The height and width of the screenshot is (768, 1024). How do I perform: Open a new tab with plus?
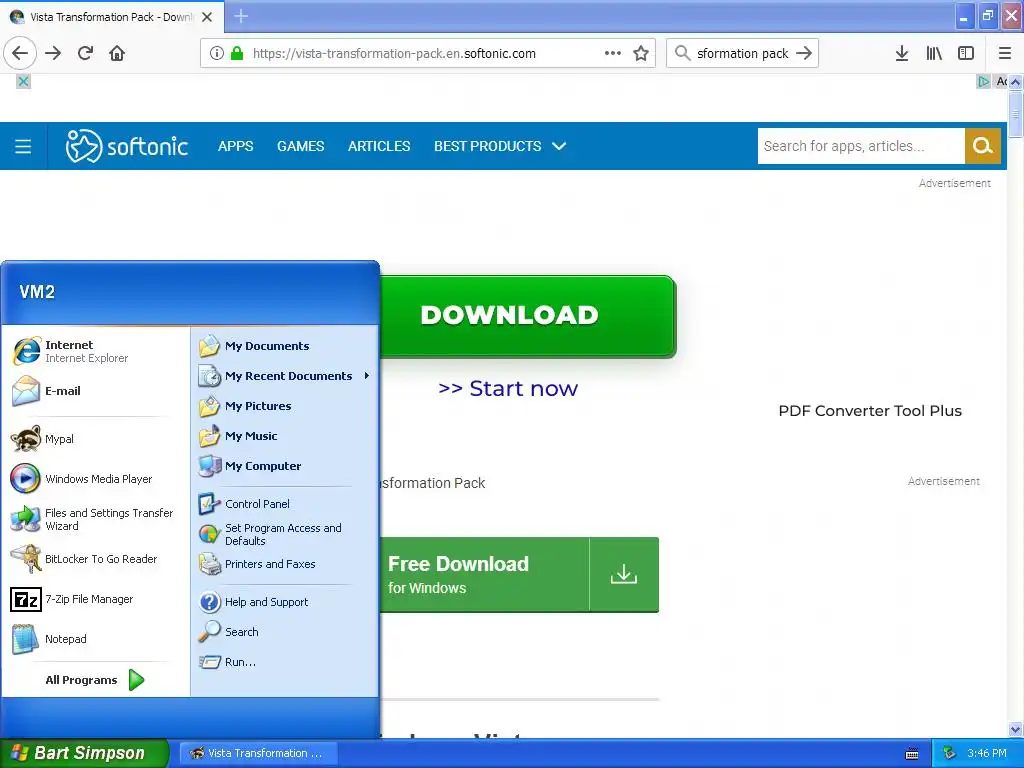point(241,16)
